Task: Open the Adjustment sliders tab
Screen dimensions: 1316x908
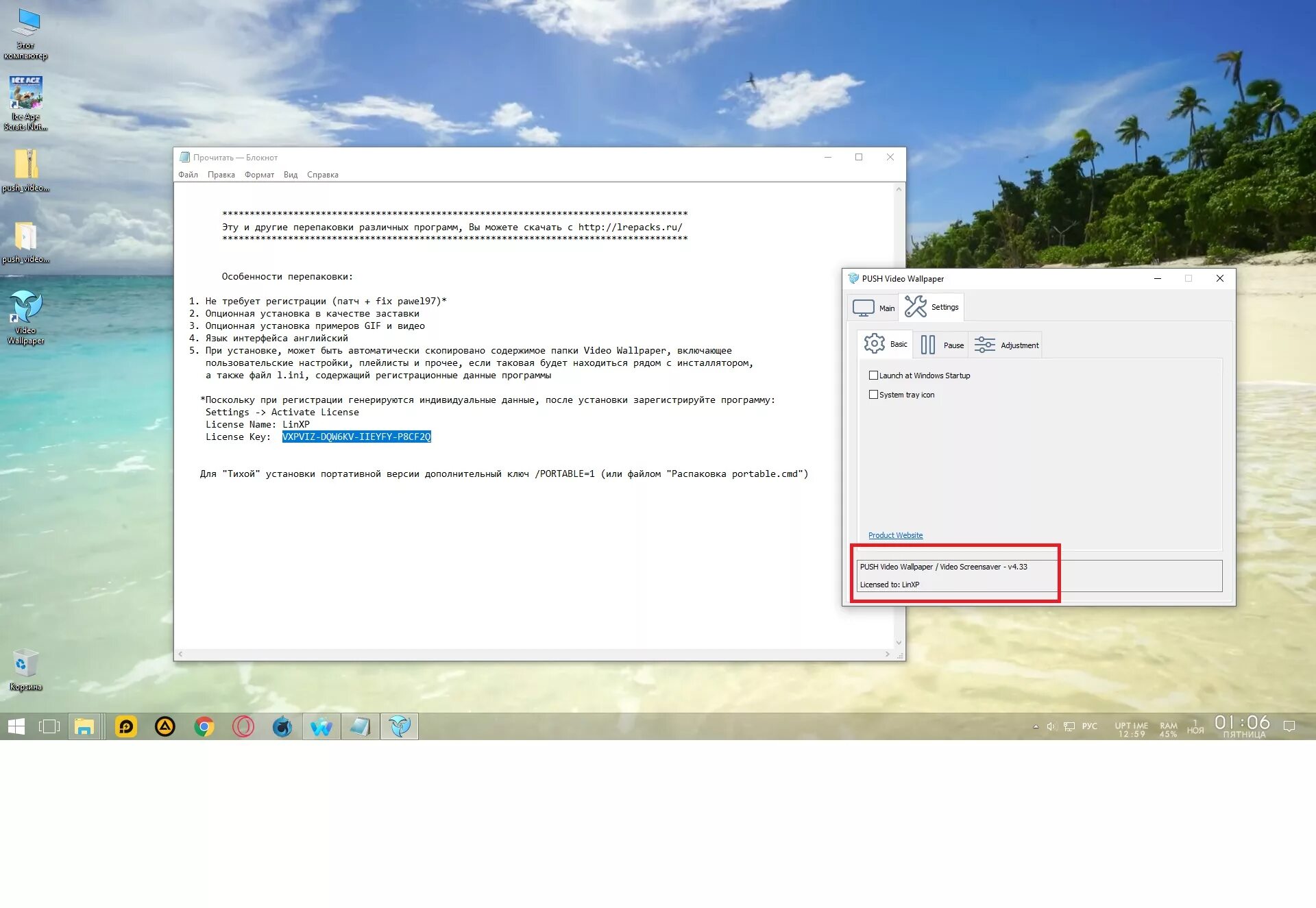Action: 1006,345
